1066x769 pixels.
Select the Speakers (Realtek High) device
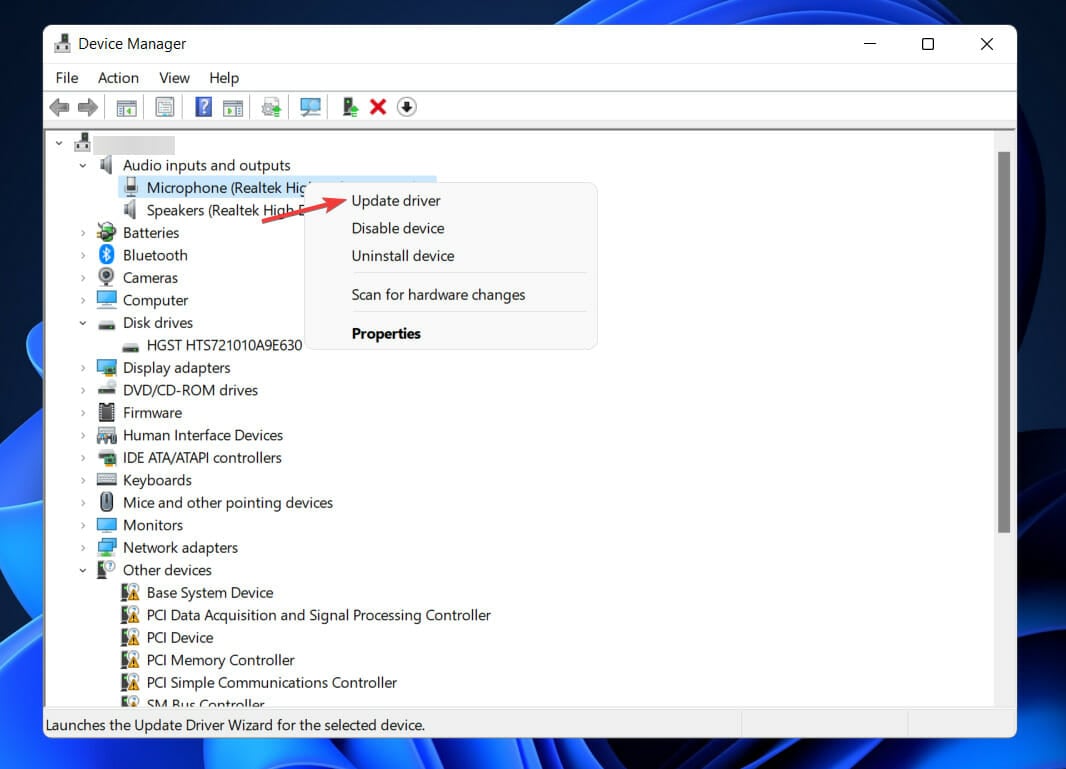(x=225, y=210)
